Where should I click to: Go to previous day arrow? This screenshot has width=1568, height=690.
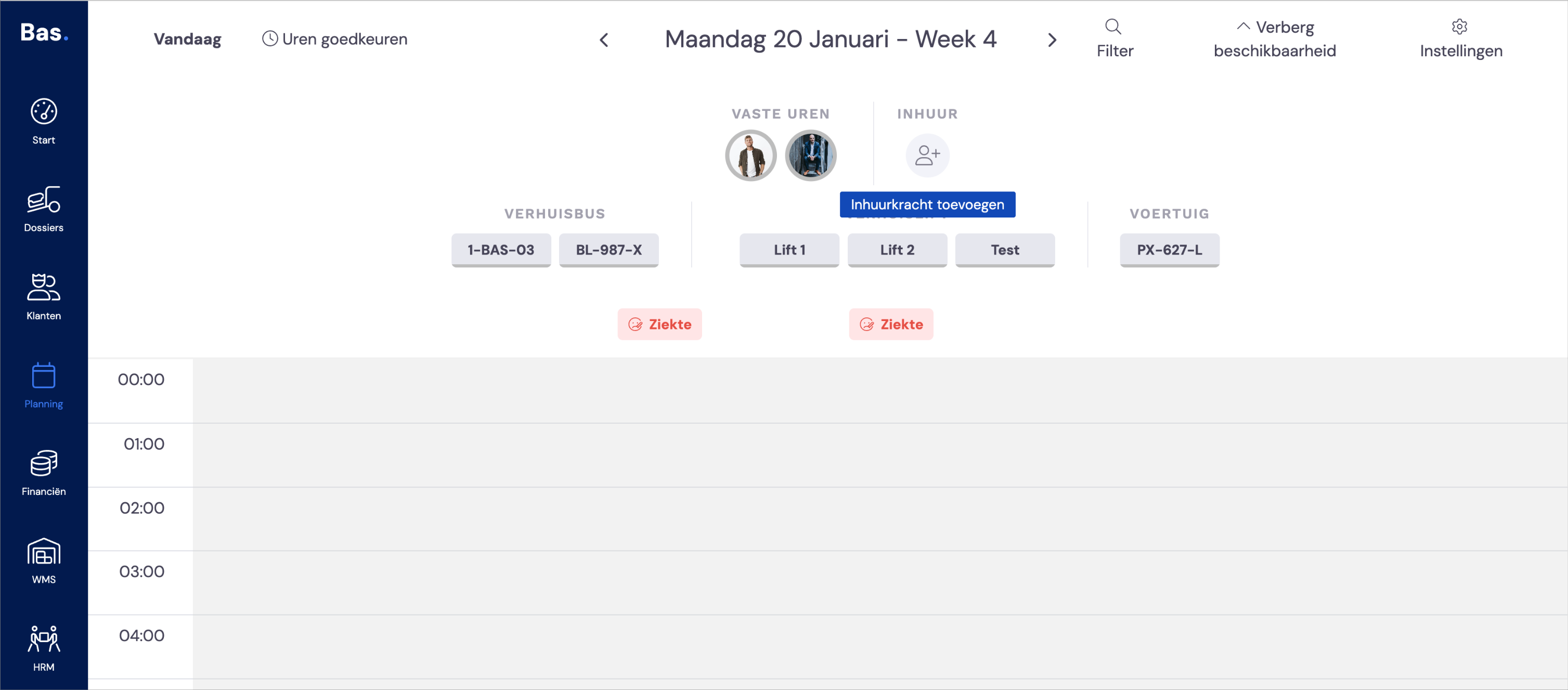[x=604, y=40]
